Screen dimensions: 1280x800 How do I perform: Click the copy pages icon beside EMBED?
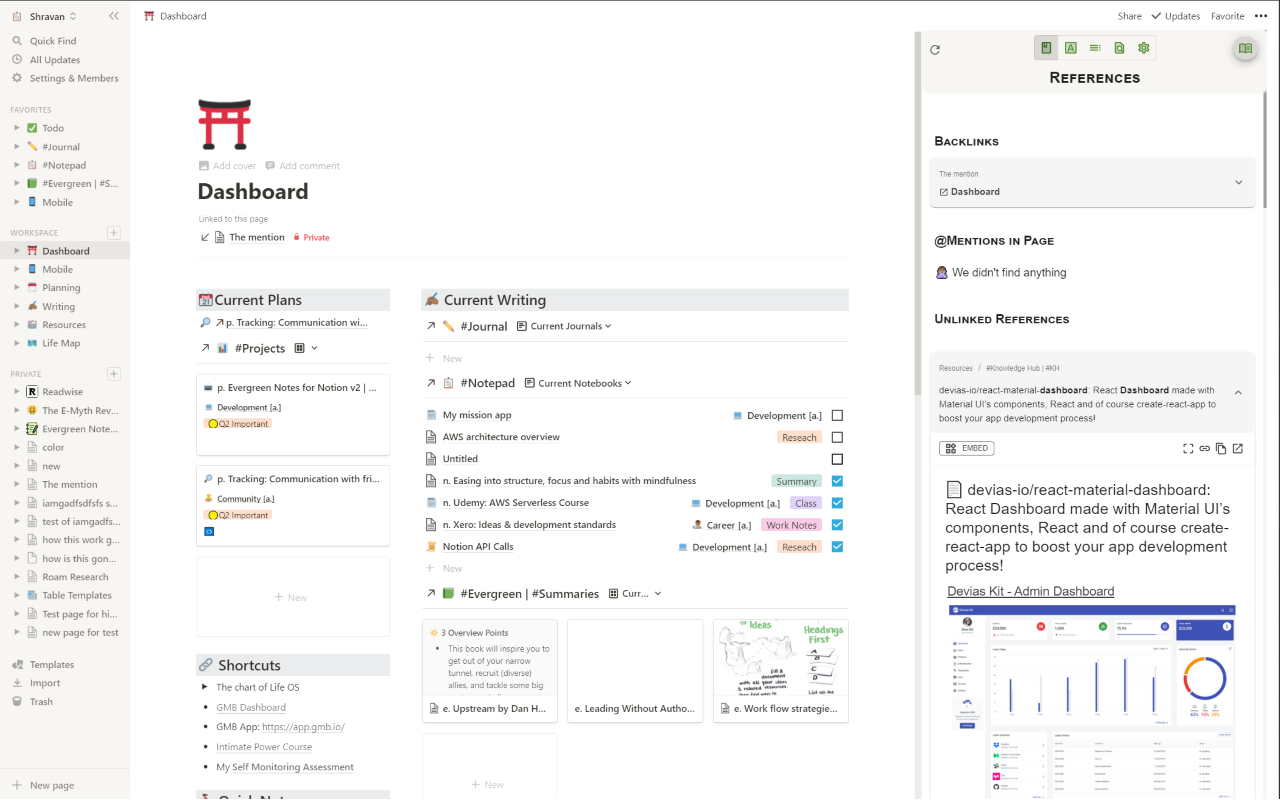tap(1221, 448)
